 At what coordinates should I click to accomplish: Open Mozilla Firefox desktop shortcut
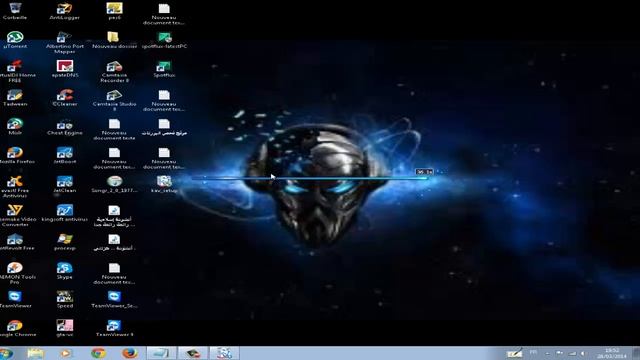tap(16, 155)
